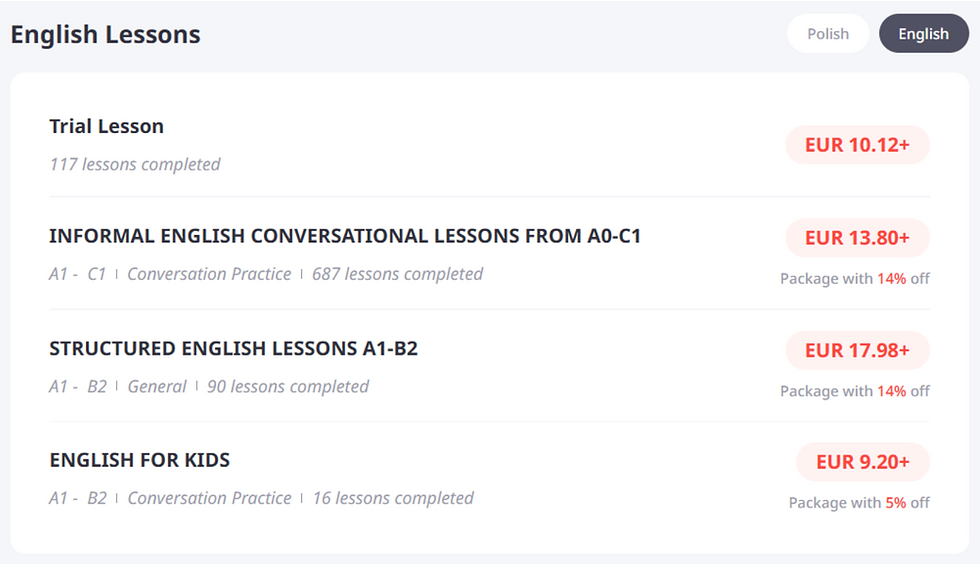Viewport: 980px width, 564px height.
Task: Click the 90 lessons completed text
Action: point(288,386)
